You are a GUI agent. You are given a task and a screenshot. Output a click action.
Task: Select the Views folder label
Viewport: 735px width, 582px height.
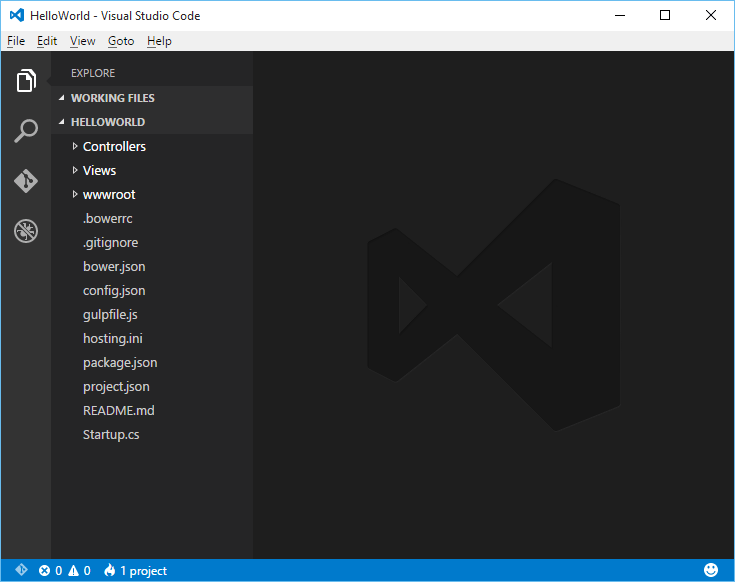tap(99, 171)
